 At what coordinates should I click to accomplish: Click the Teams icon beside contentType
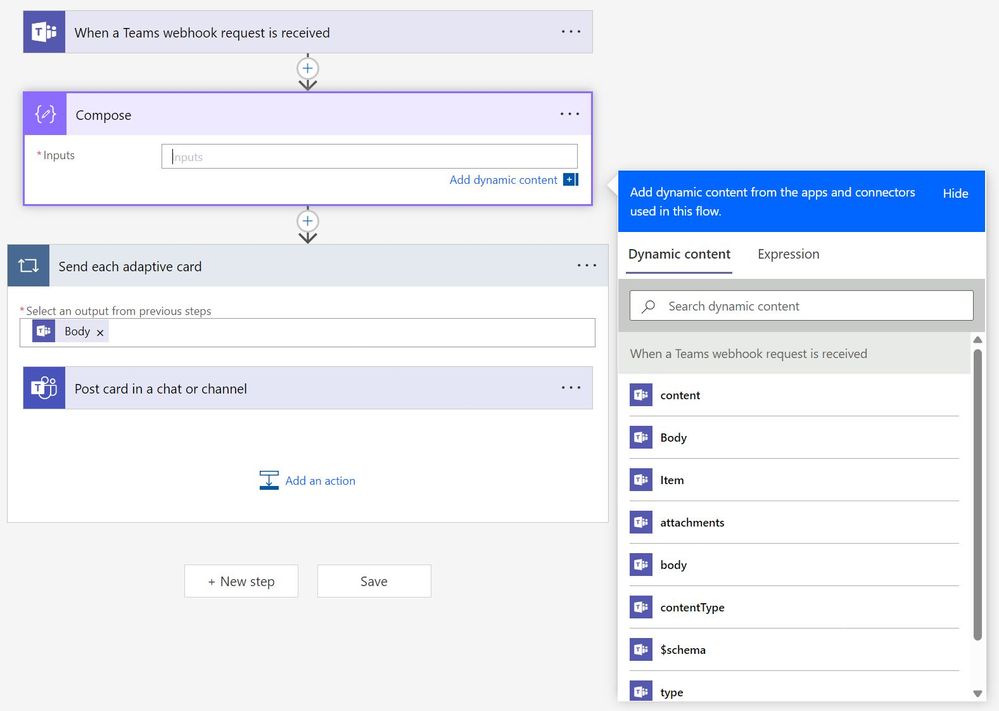point(641,607)
